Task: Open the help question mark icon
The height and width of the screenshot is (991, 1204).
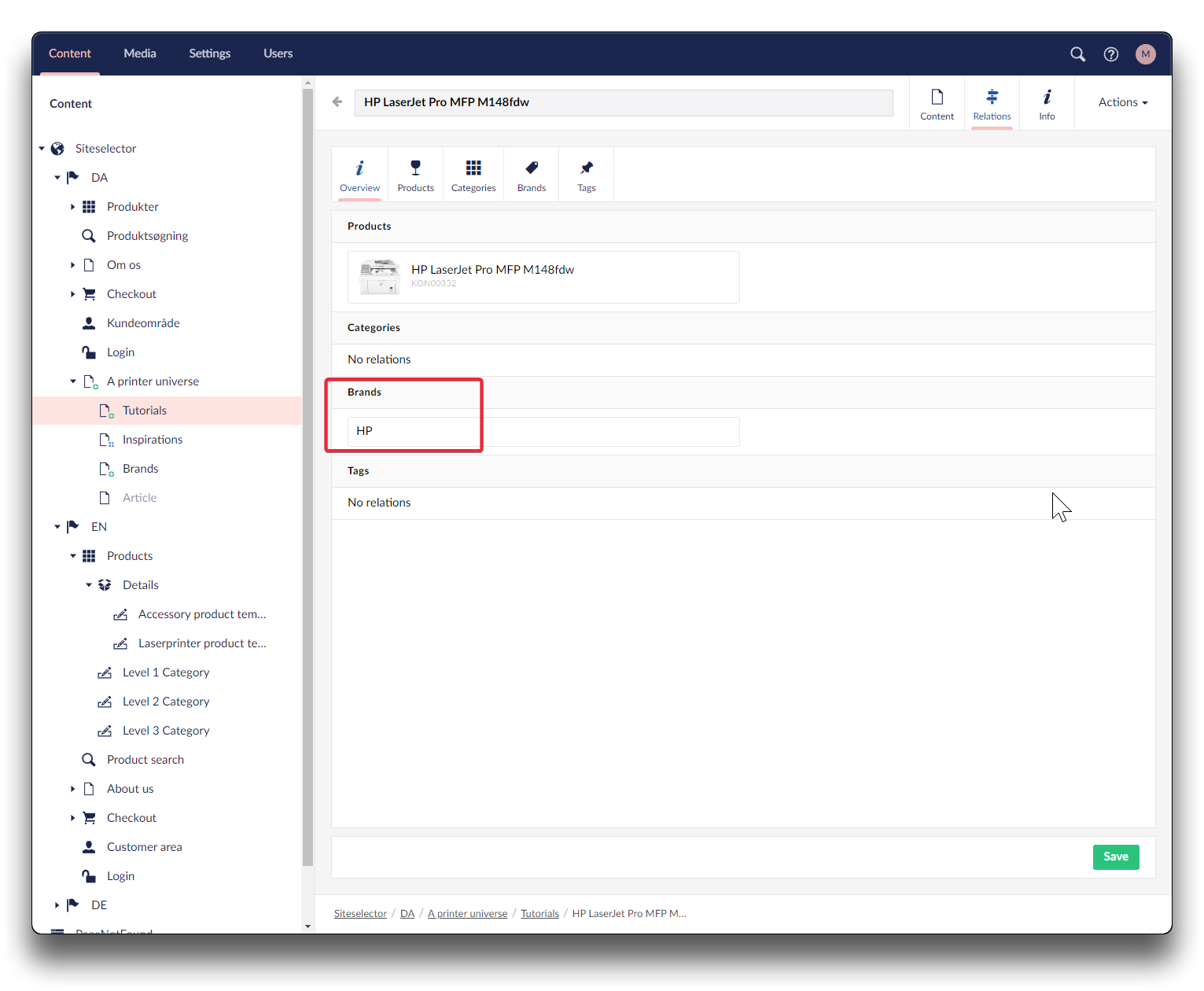Action: click(x=1110, y=54)
